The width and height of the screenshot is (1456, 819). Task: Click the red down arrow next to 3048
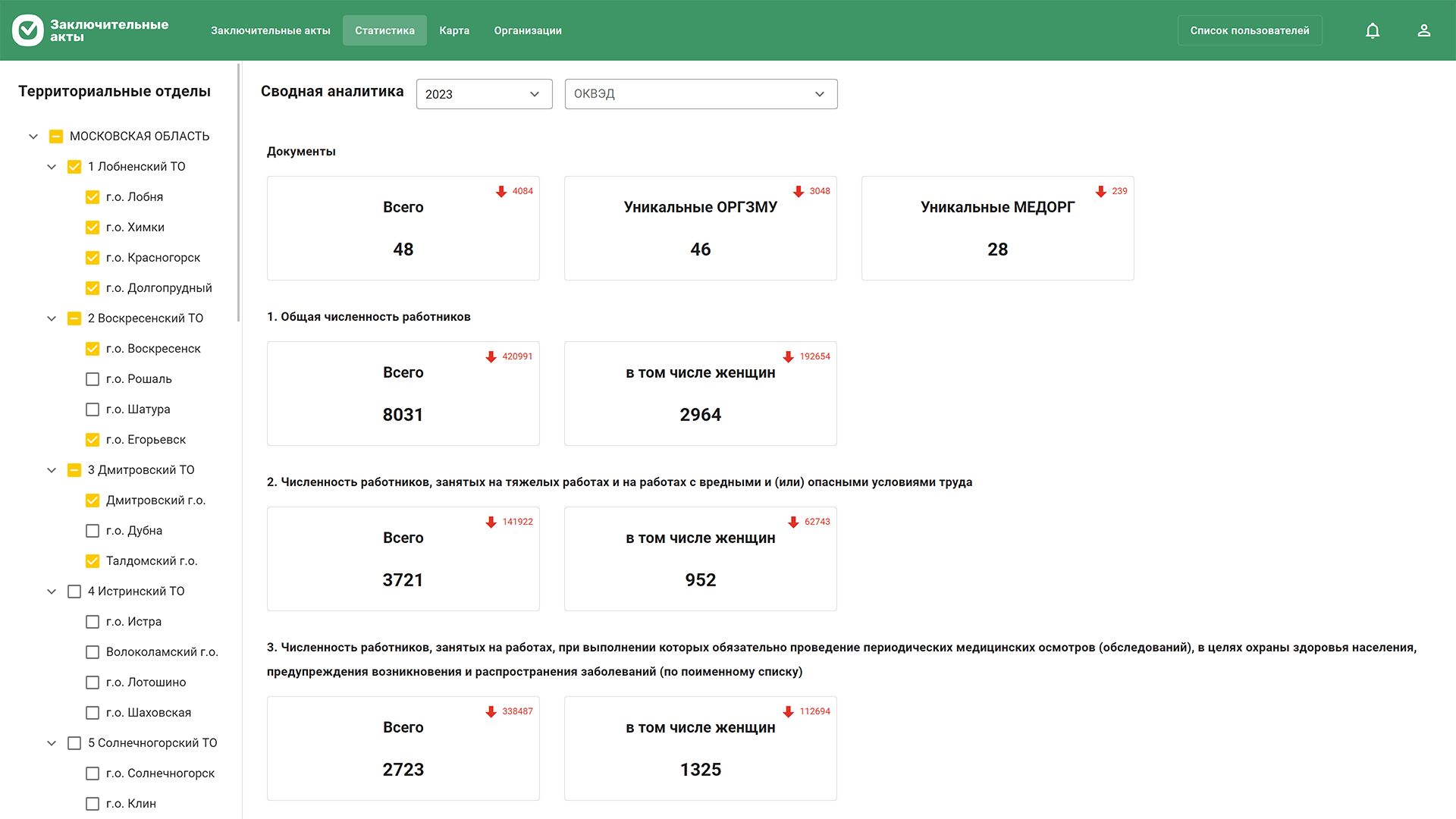(799, 191)
